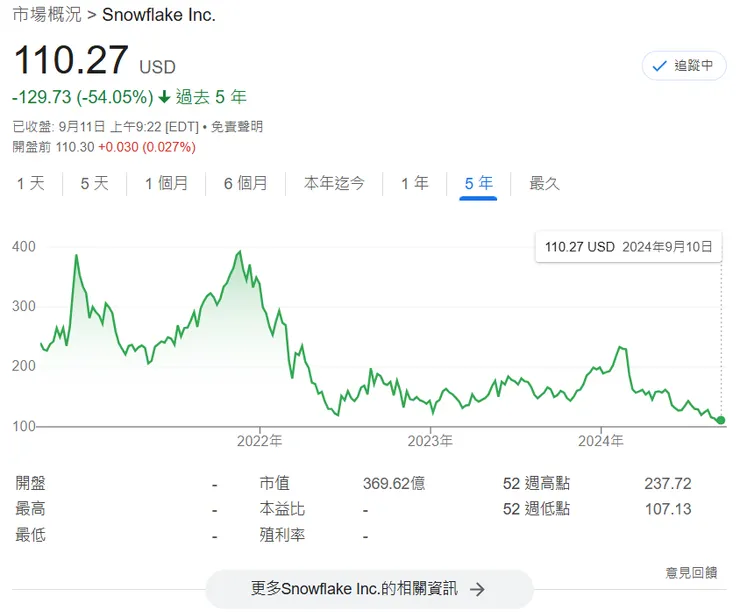Click the 過去 5 年 period text
Image resolution: width=740 pixels, height=616 pixels.
tap(211, 97)
